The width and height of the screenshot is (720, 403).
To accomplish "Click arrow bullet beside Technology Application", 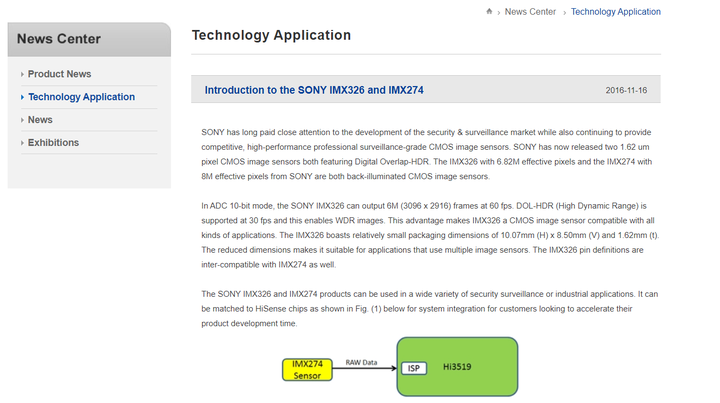I will (x=22, y=97).
